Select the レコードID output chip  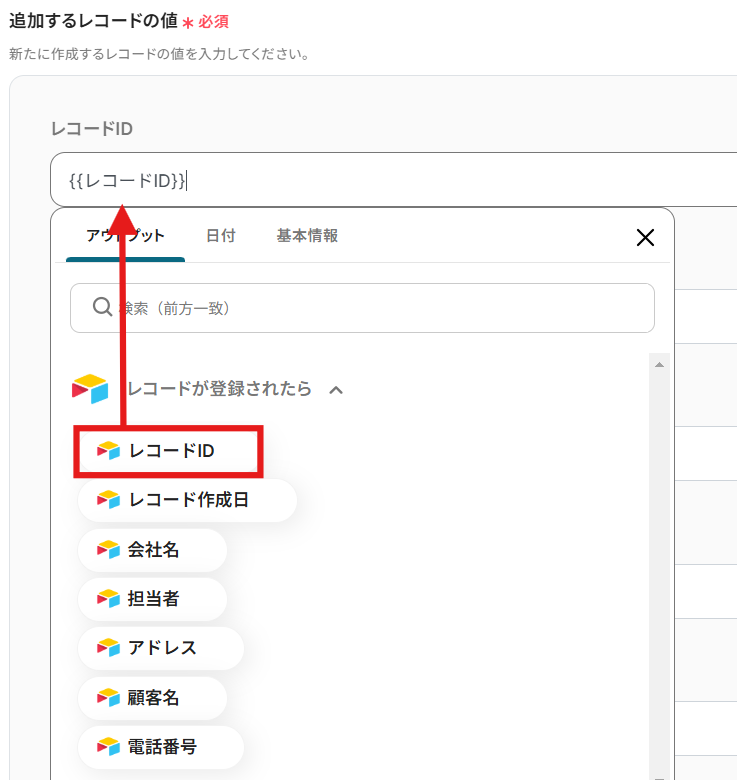[168, 451]
